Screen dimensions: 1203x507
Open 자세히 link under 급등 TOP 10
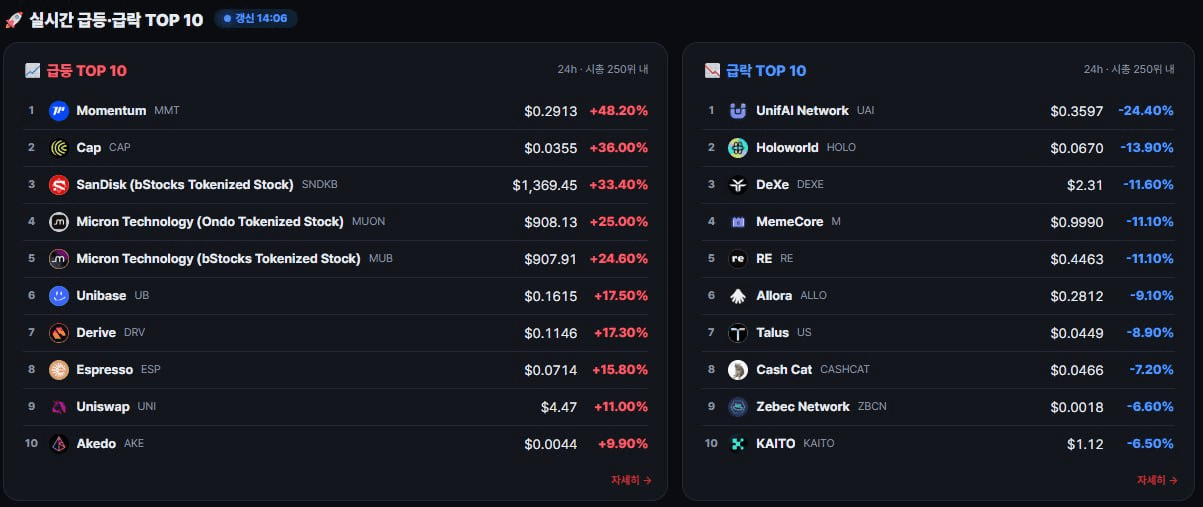(631, 480)
